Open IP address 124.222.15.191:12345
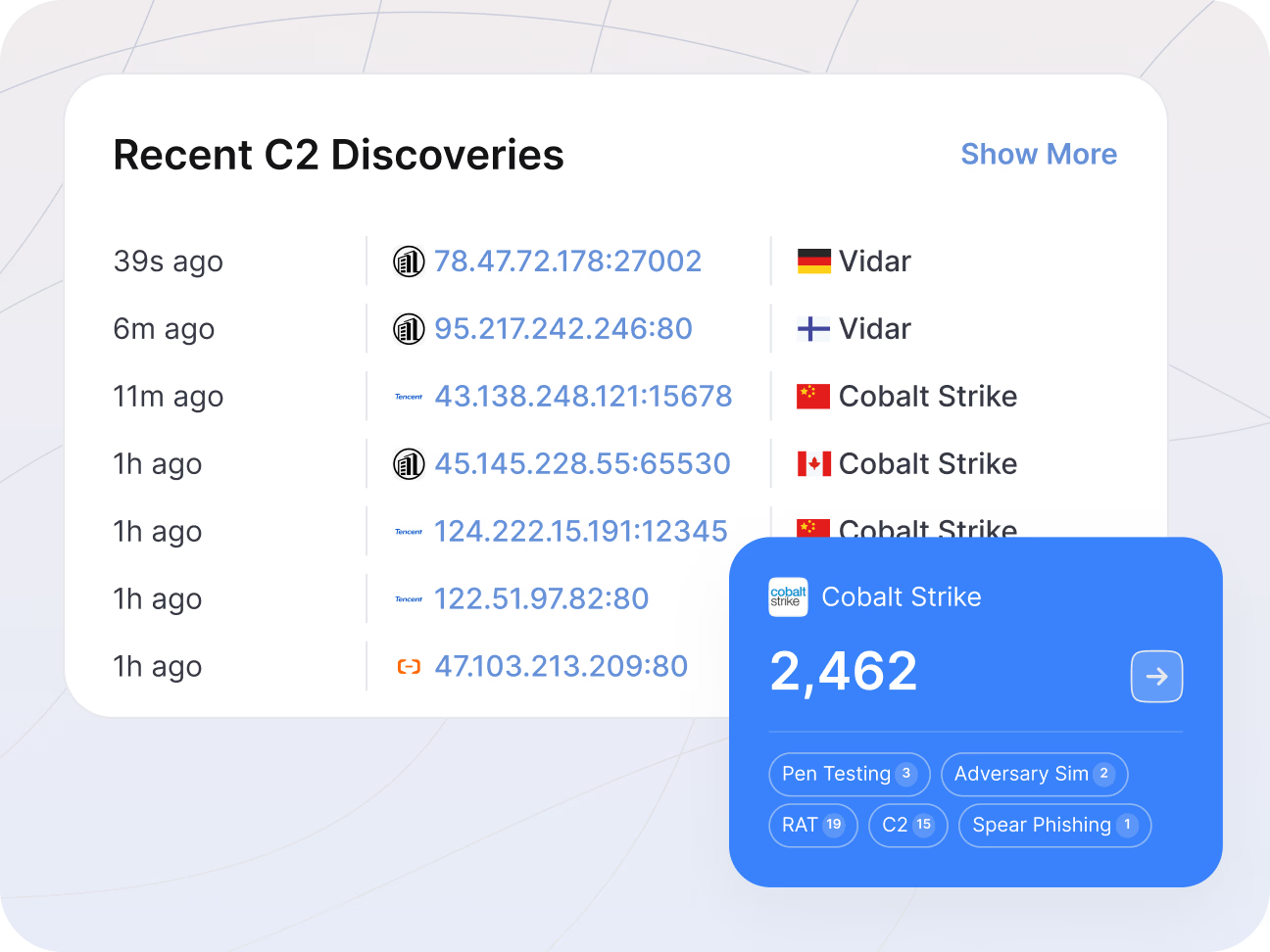The image size is (1270, 952). tap(581, 531)
